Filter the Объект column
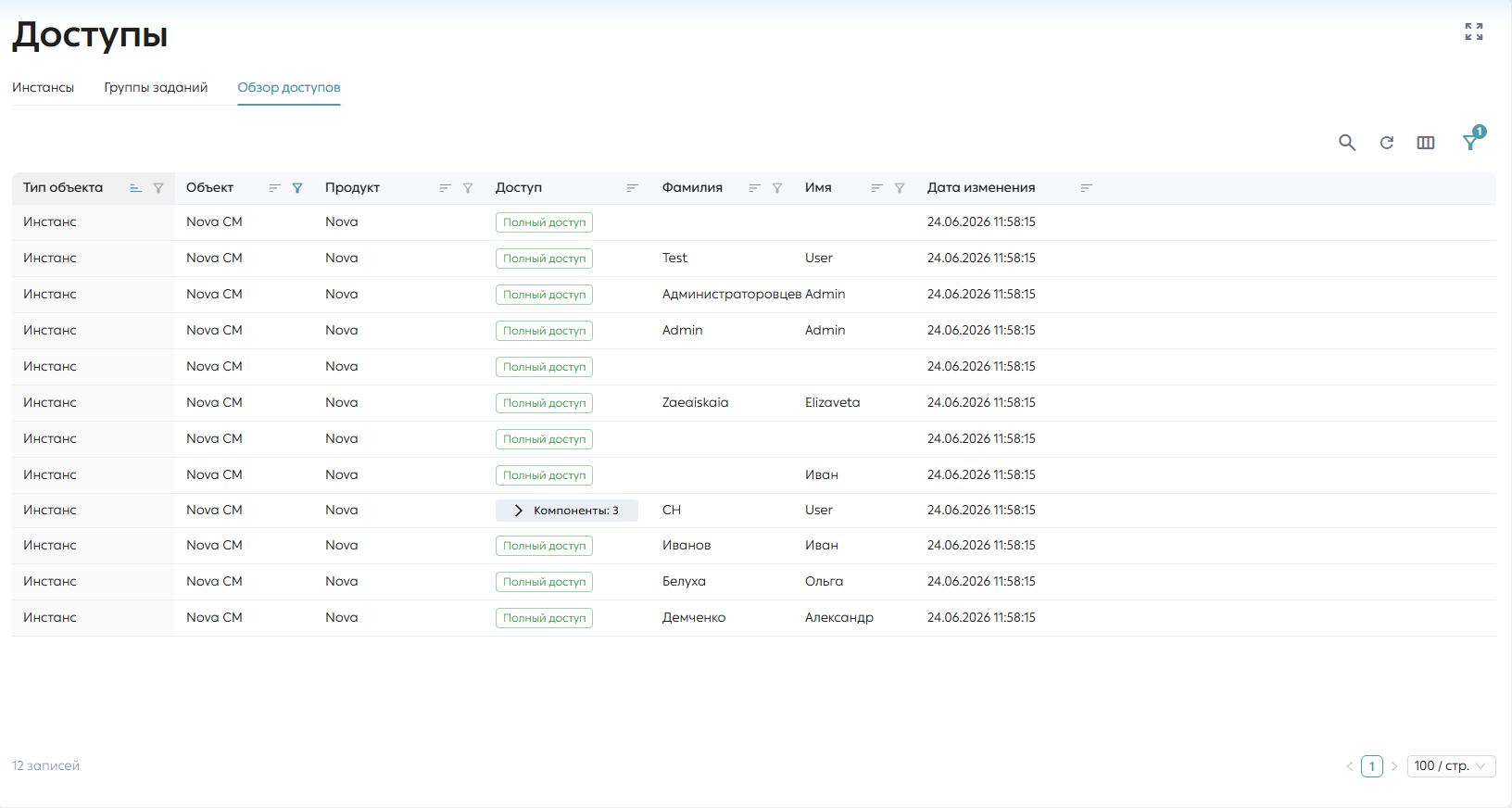This screenshot has height=808, width=1512. 297,188
